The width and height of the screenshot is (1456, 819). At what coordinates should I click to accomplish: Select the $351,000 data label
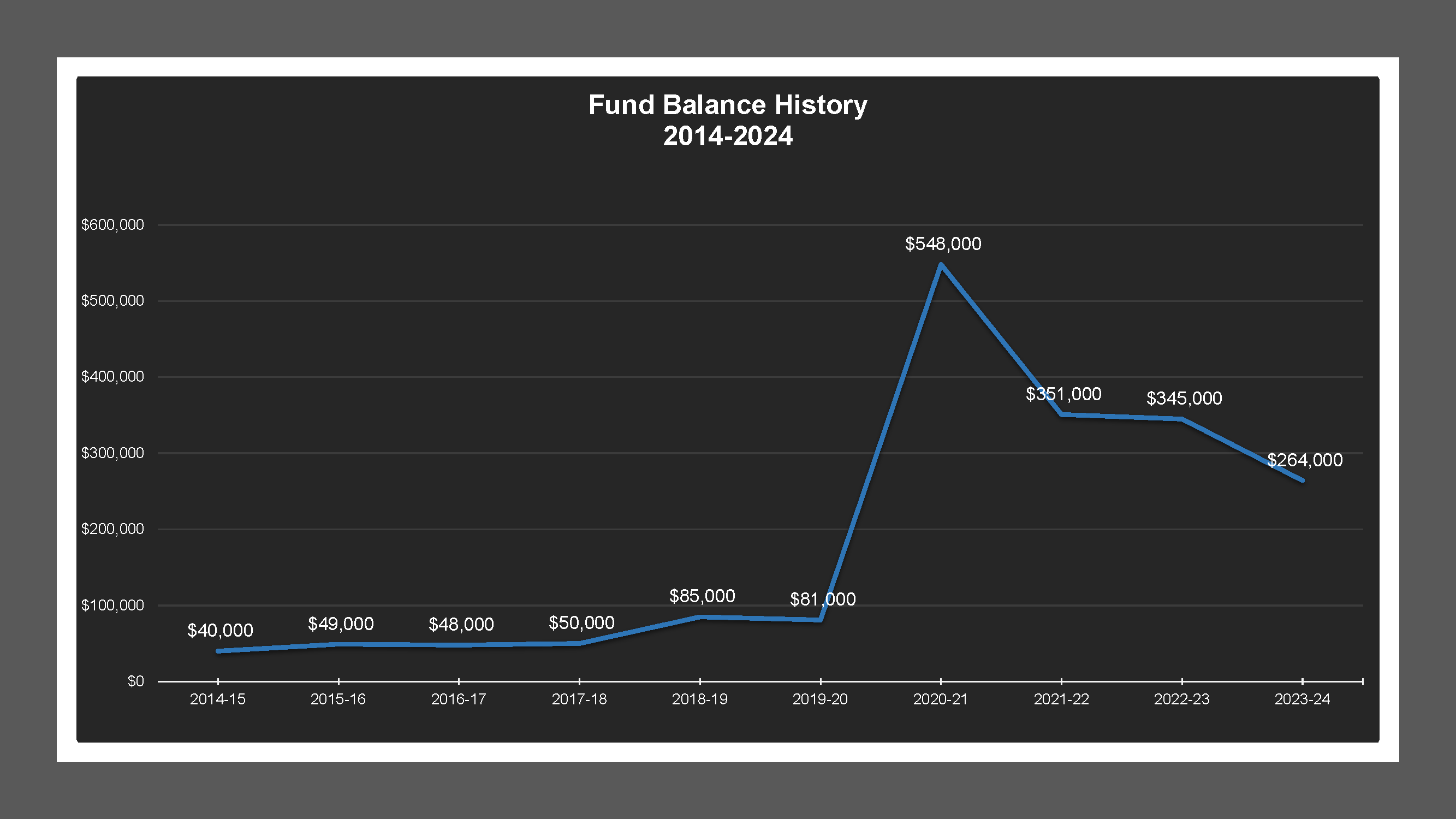(x=1063, y=394)
